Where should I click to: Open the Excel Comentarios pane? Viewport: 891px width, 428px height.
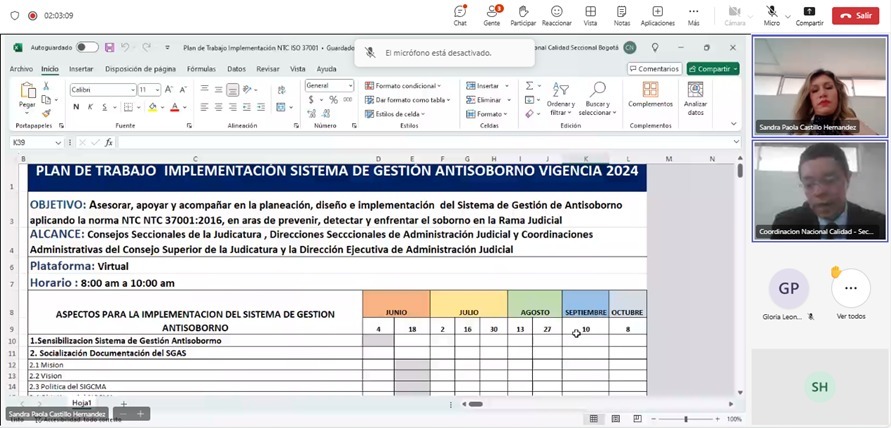coord(655,69)
